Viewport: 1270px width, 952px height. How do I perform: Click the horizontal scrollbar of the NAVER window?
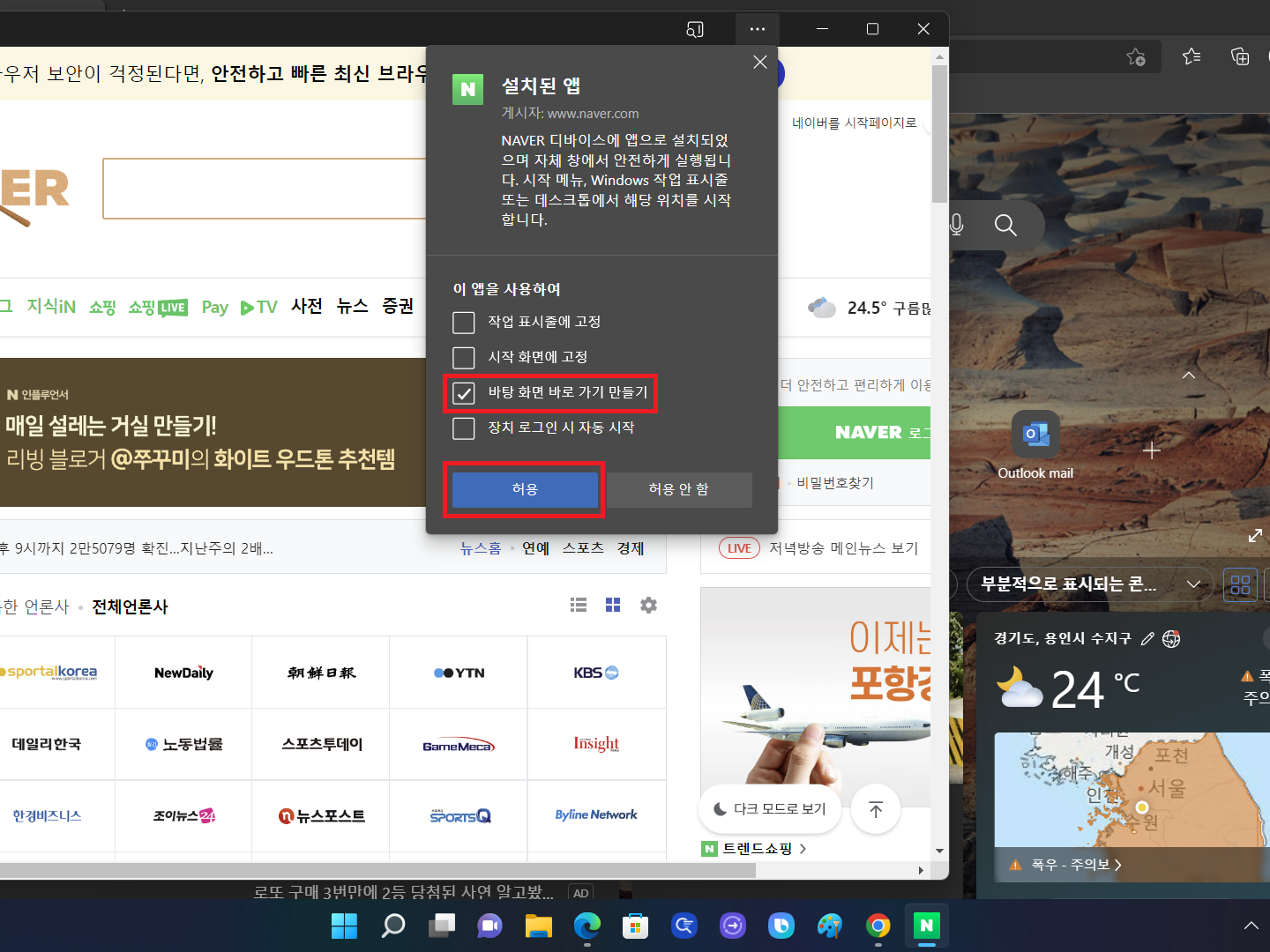pos(377,870)
